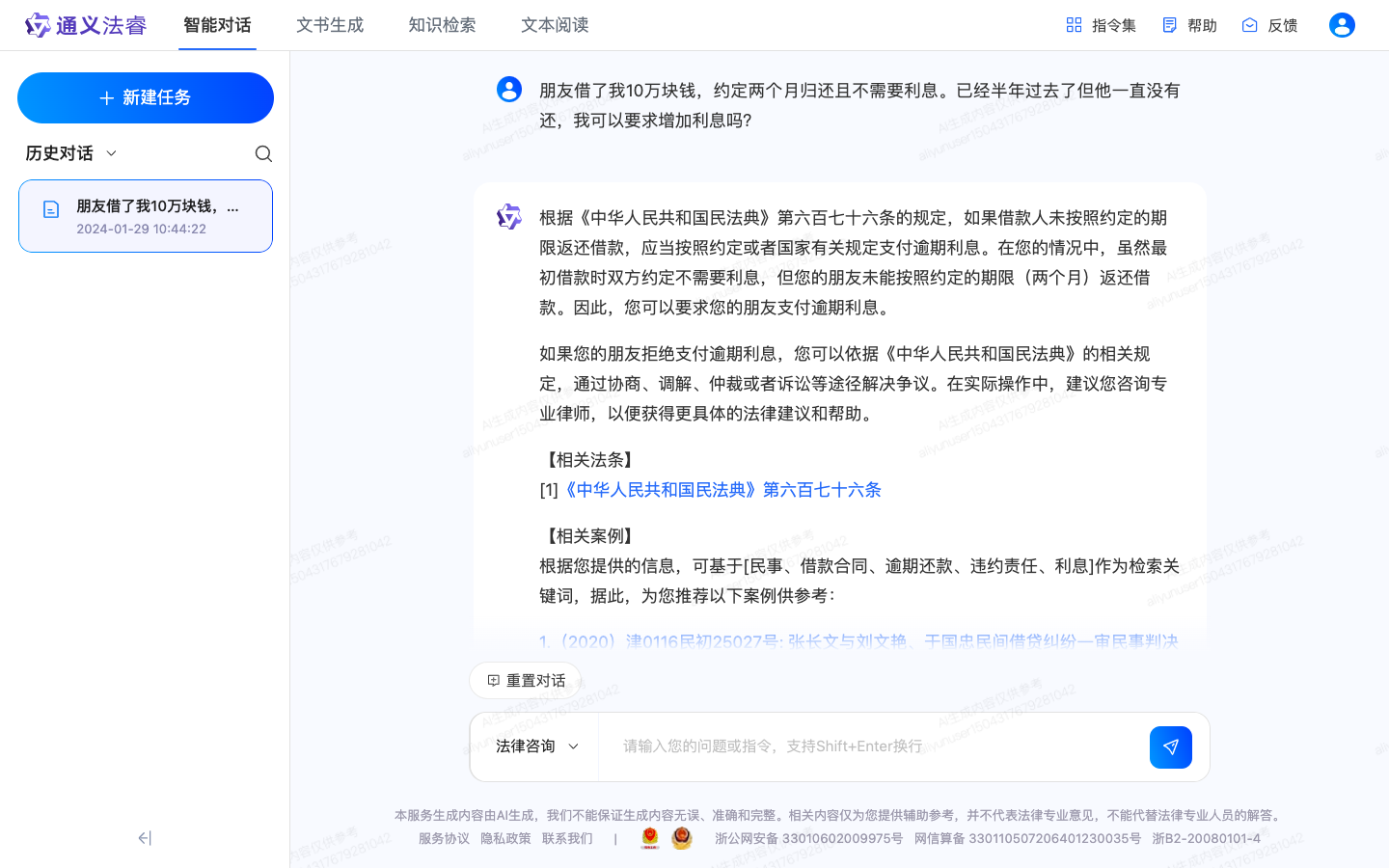This screenshot has height=868, width=1389.
Task: Open the 指令集 instruction set panel
Action: pos(1101,25)
